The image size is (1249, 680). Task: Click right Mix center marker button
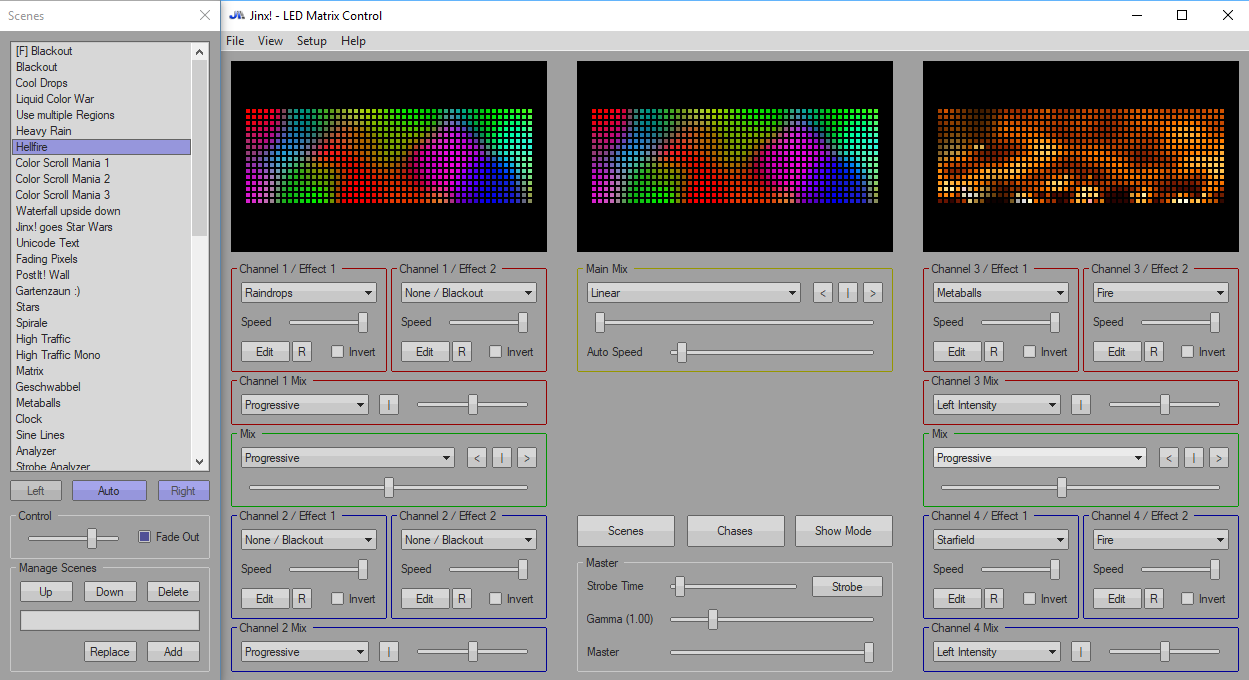pyautogui.click(x=1194, y=458)
